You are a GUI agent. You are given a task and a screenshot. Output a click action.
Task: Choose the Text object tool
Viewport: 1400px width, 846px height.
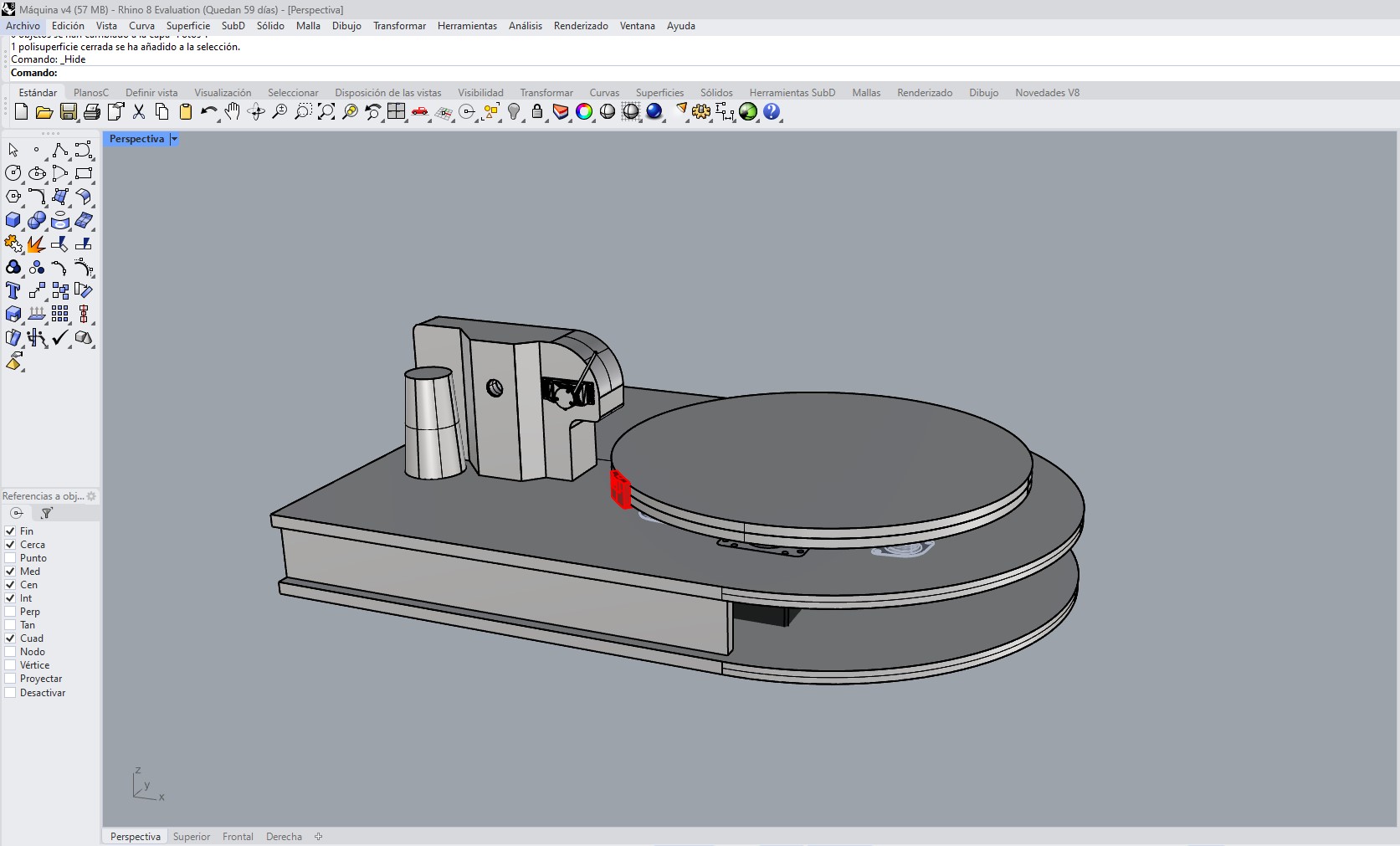pyautogui.click(x=13, y=290)
